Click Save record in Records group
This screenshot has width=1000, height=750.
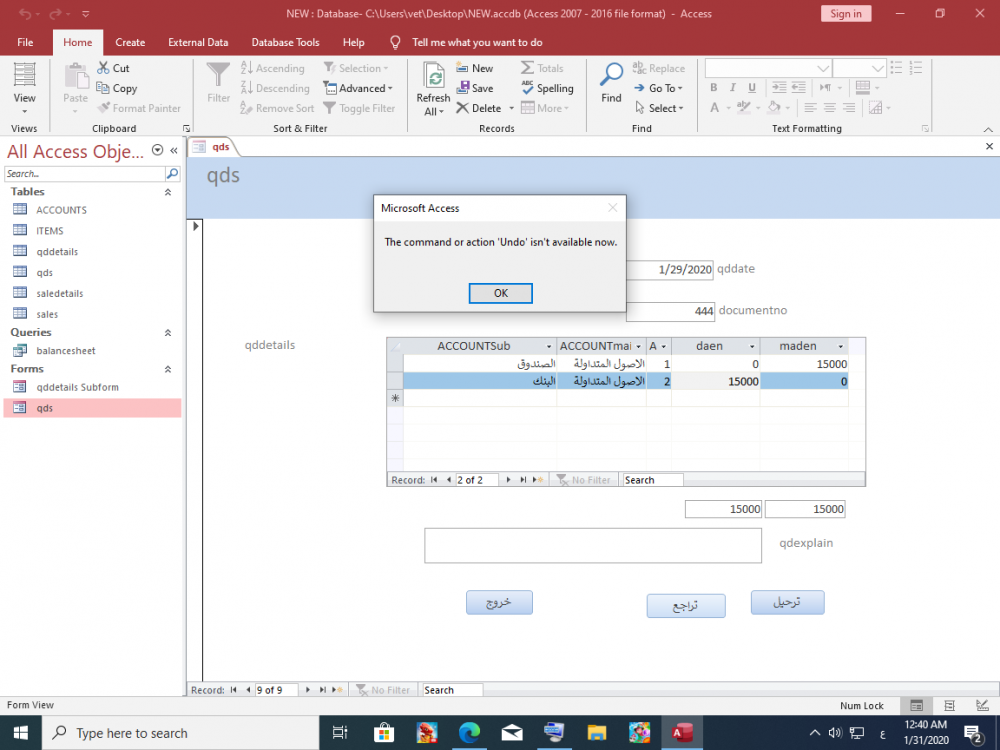pos(475,88)
